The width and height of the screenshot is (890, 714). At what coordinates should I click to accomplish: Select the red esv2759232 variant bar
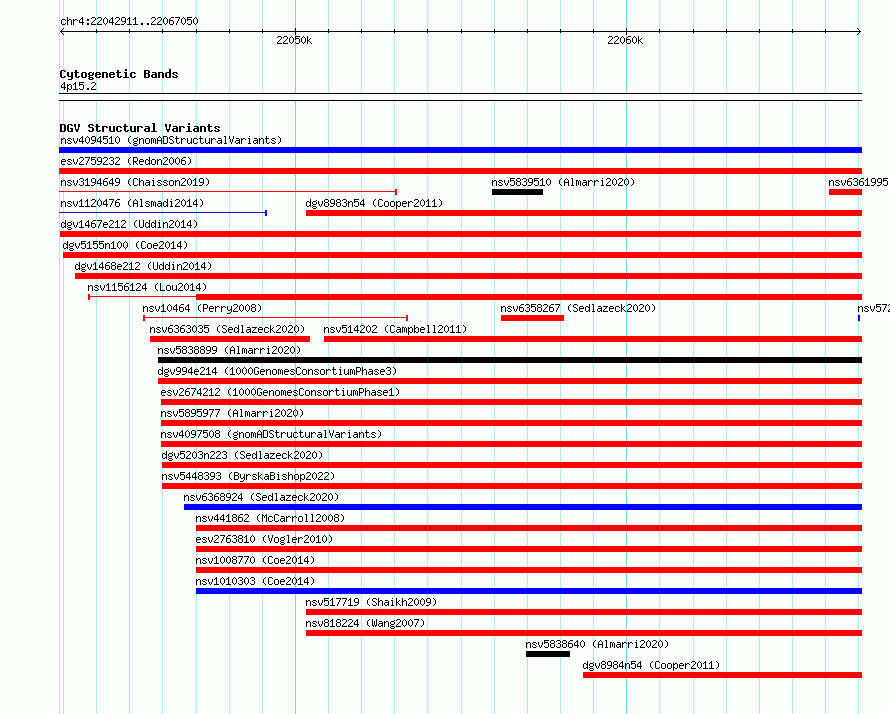point(460,171)
